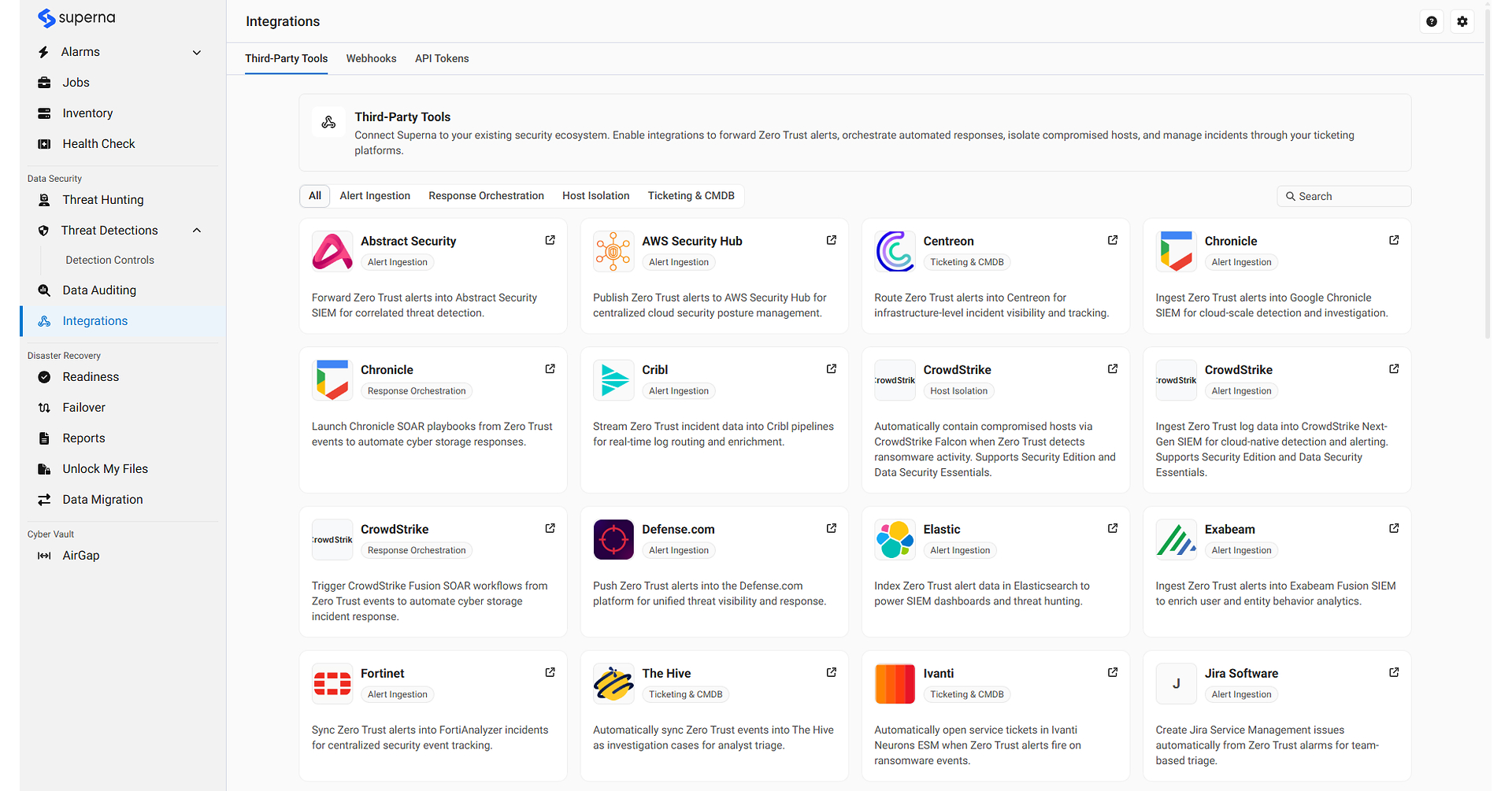Open Fortinet external link icon
The height and width of the screenshot is (791, 1512).
click(550, 672)
